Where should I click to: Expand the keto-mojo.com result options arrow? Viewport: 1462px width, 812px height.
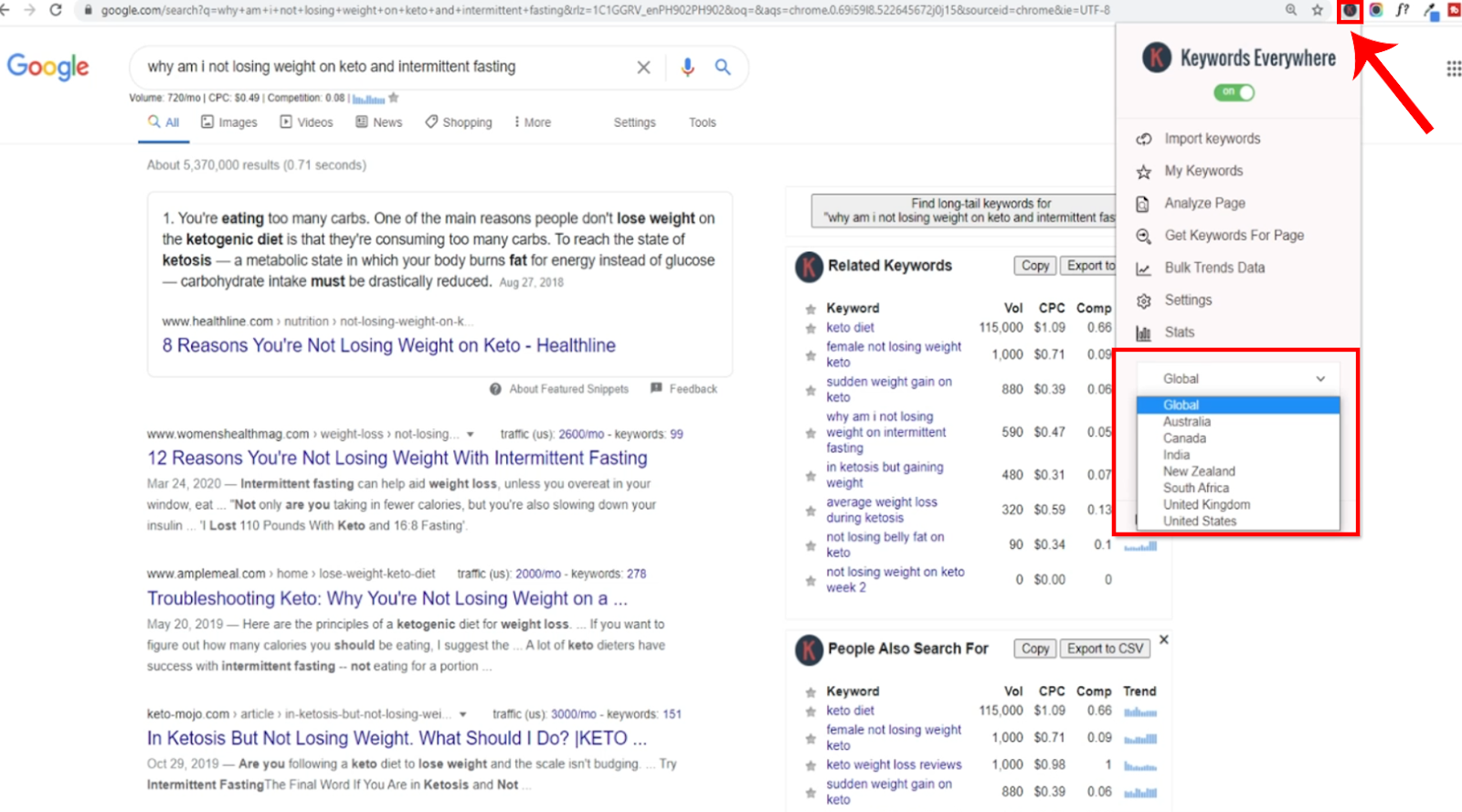462,714
